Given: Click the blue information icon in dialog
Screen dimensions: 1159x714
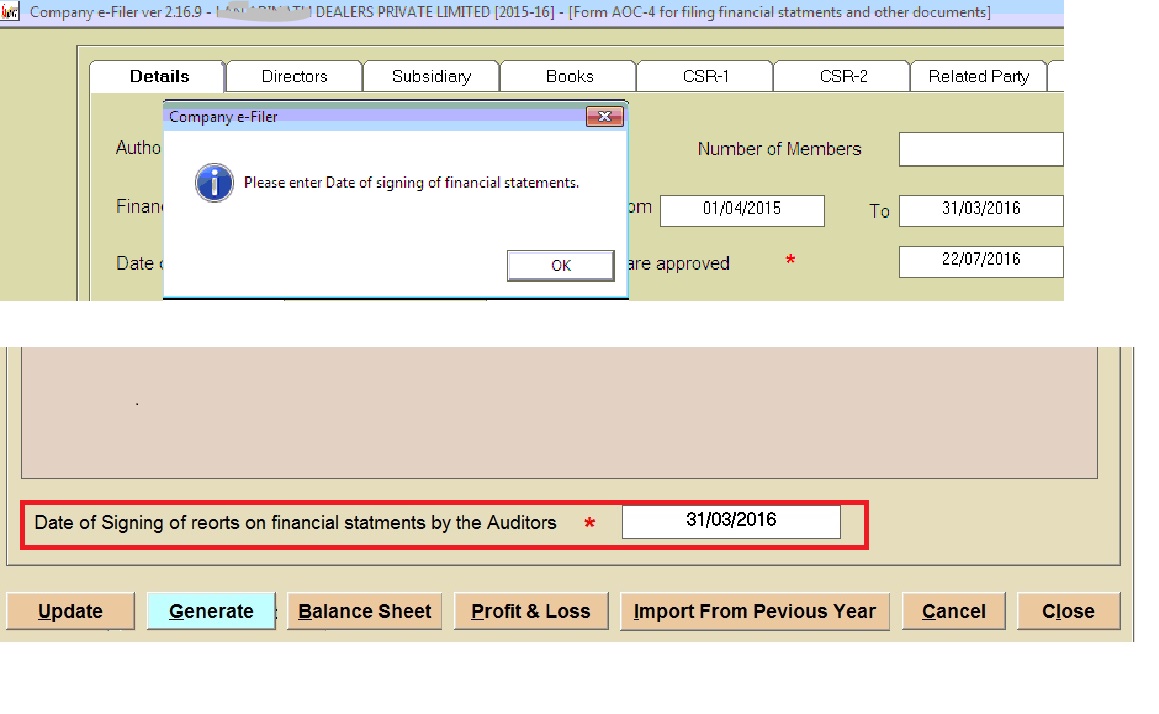Looking at the screenshot, I should [x=214, y=183].
